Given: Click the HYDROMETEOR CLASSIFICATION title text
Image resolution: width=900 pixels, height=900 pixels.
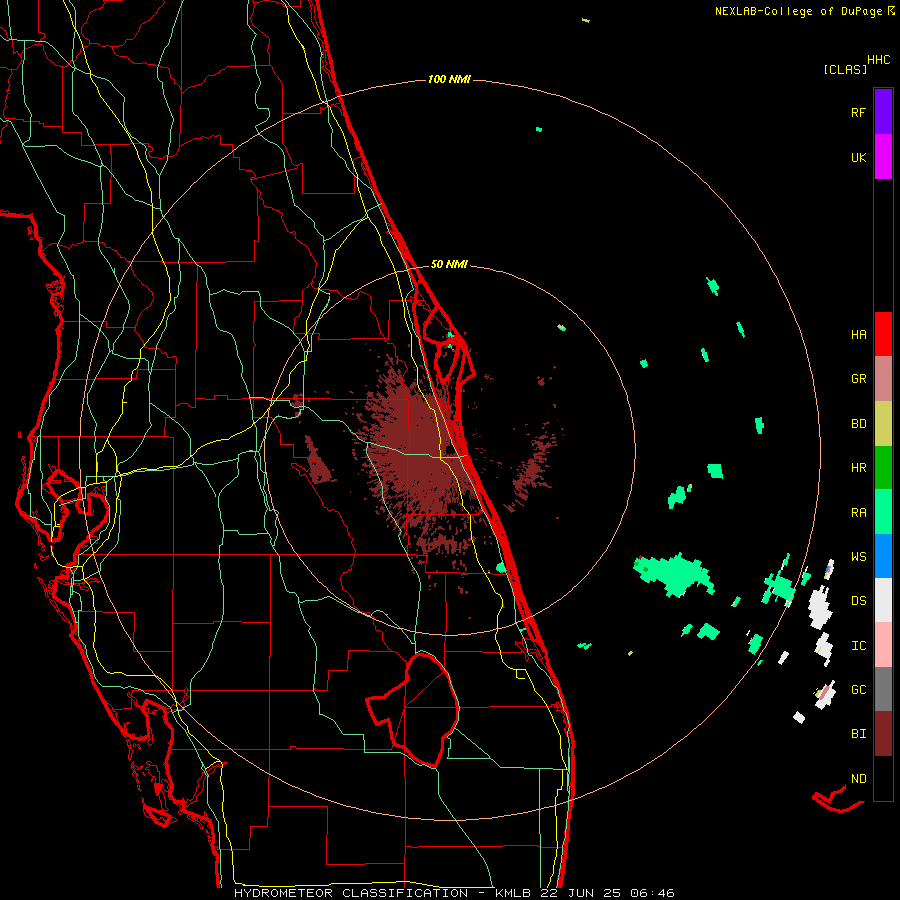Looking at the screenshot, I should pyautogui.click(x=351, y=893).
